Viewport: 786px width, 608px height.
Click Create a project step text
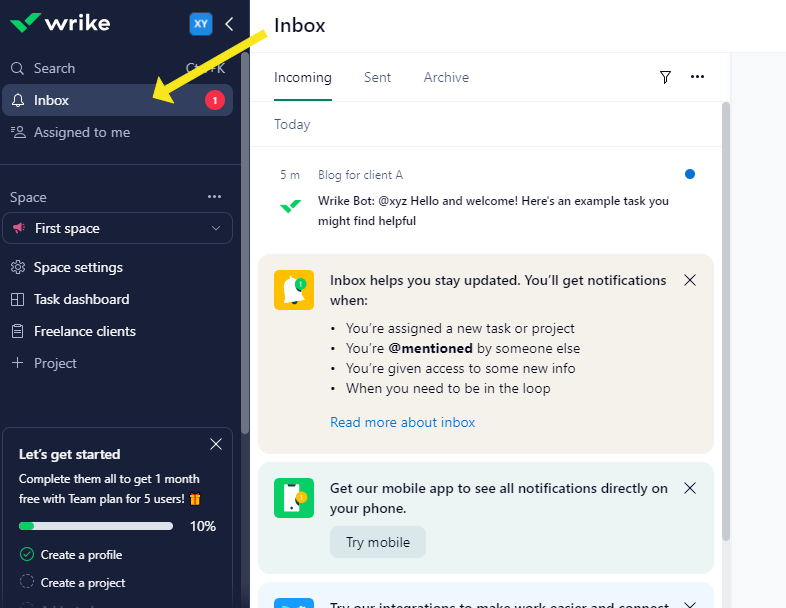click(x=83, y=583)
